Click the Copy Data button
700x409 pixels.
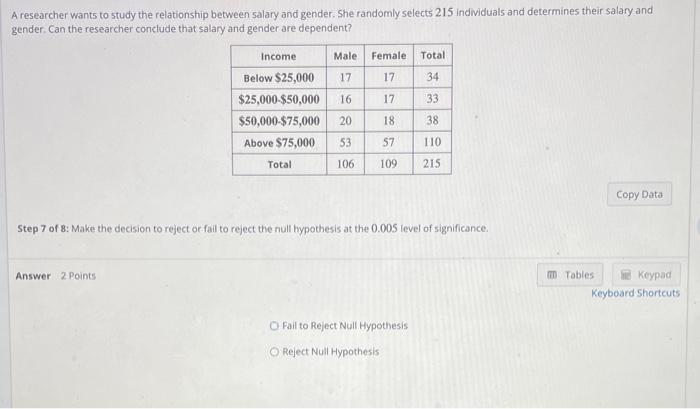click(x=639, y=194)
